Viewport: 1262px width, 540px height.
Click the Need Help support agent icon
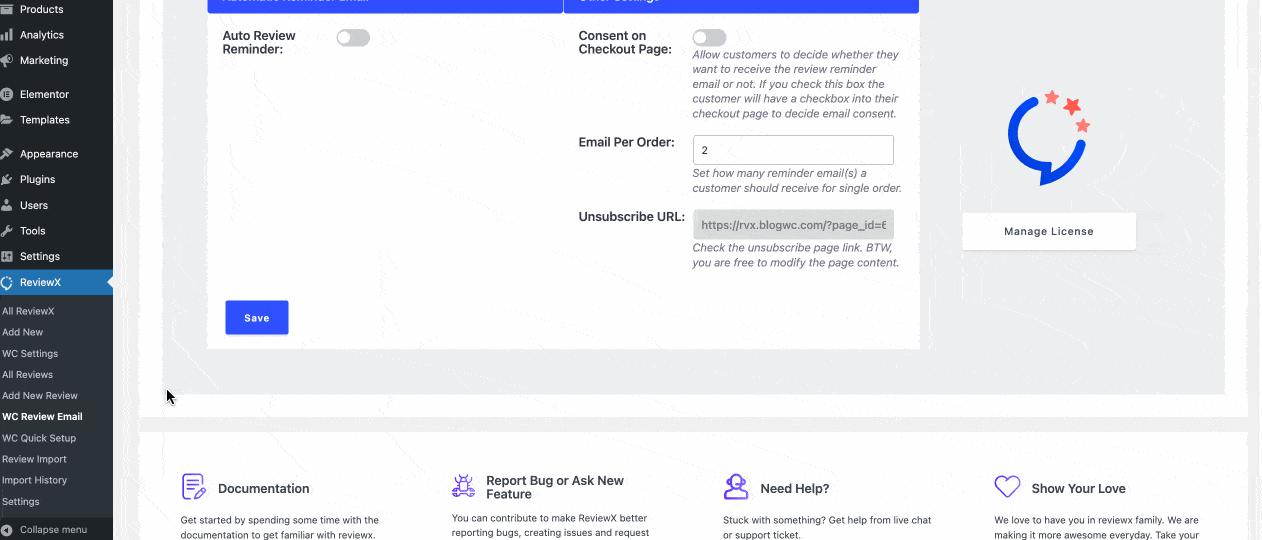click(736, 487)
